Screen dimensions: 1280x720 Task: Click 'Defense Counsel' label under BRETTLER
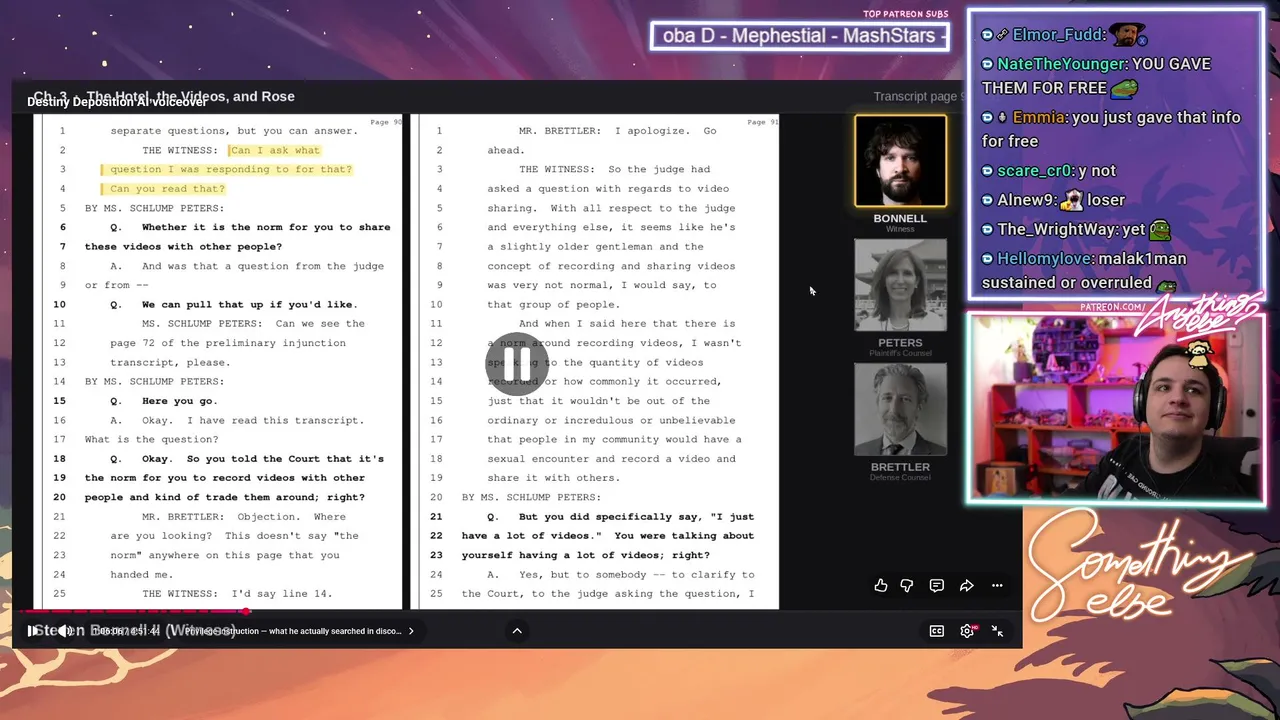900,477
